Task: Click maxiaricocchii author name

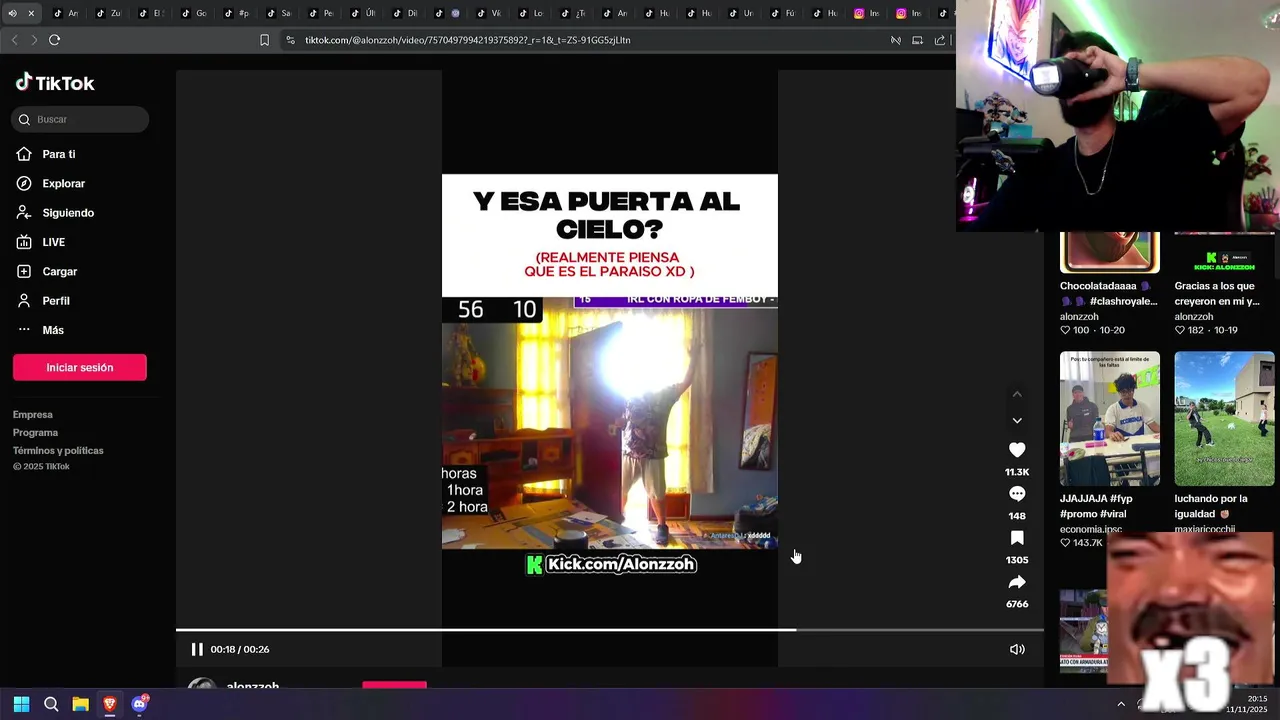Action: (x=1205, y=529)
